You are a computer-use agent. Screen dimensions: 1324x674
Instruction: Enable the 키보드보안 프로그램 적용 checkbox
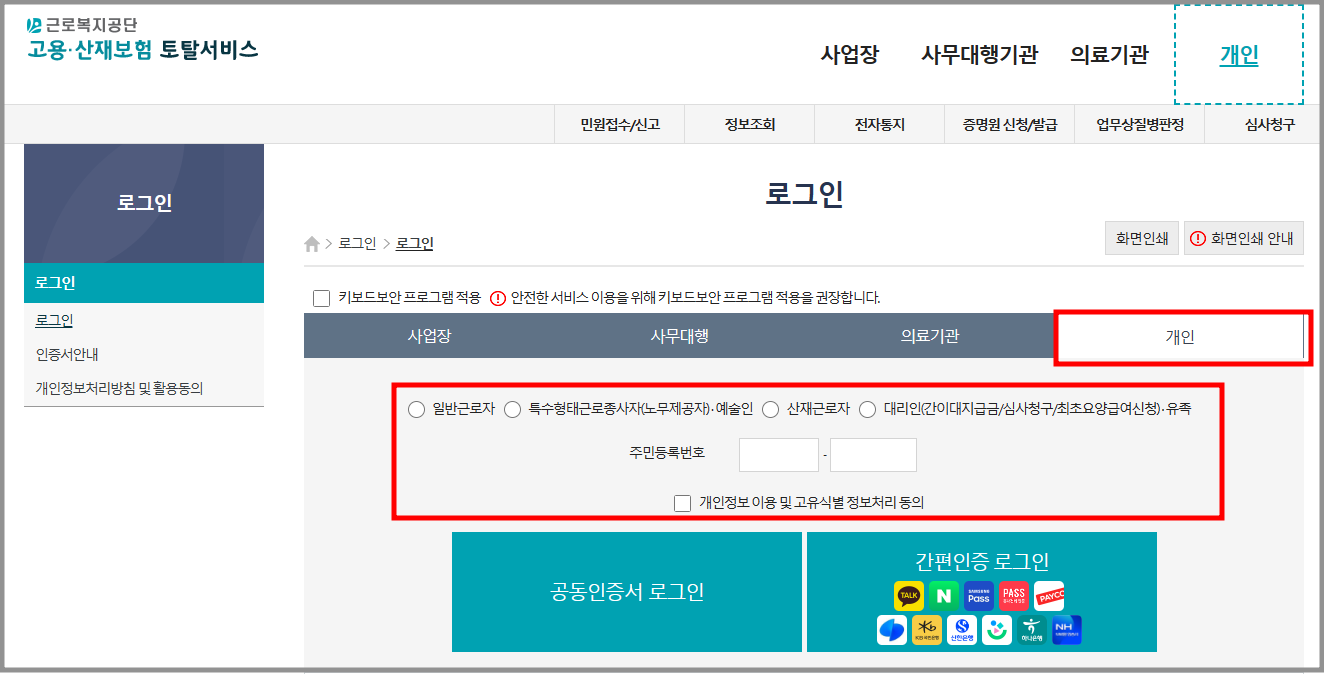point(321,298)
